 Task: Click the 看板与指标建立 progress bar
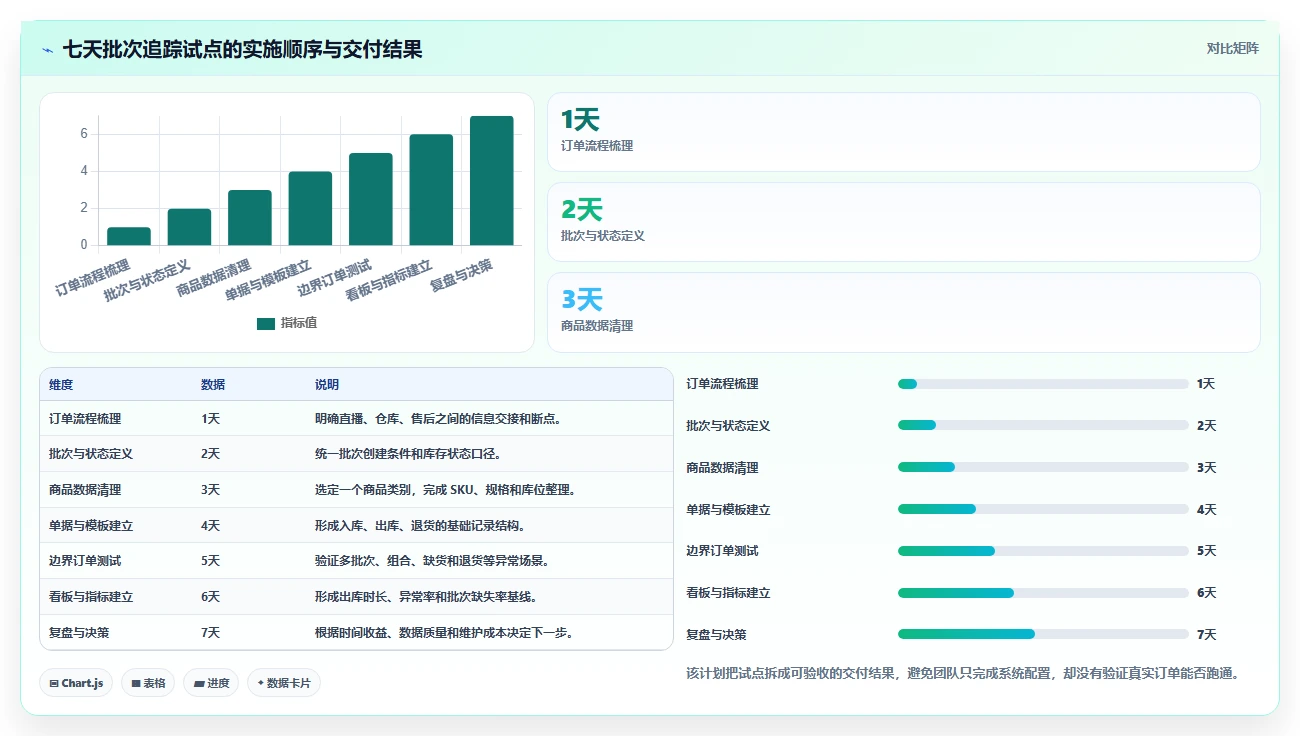point(1043,593)
